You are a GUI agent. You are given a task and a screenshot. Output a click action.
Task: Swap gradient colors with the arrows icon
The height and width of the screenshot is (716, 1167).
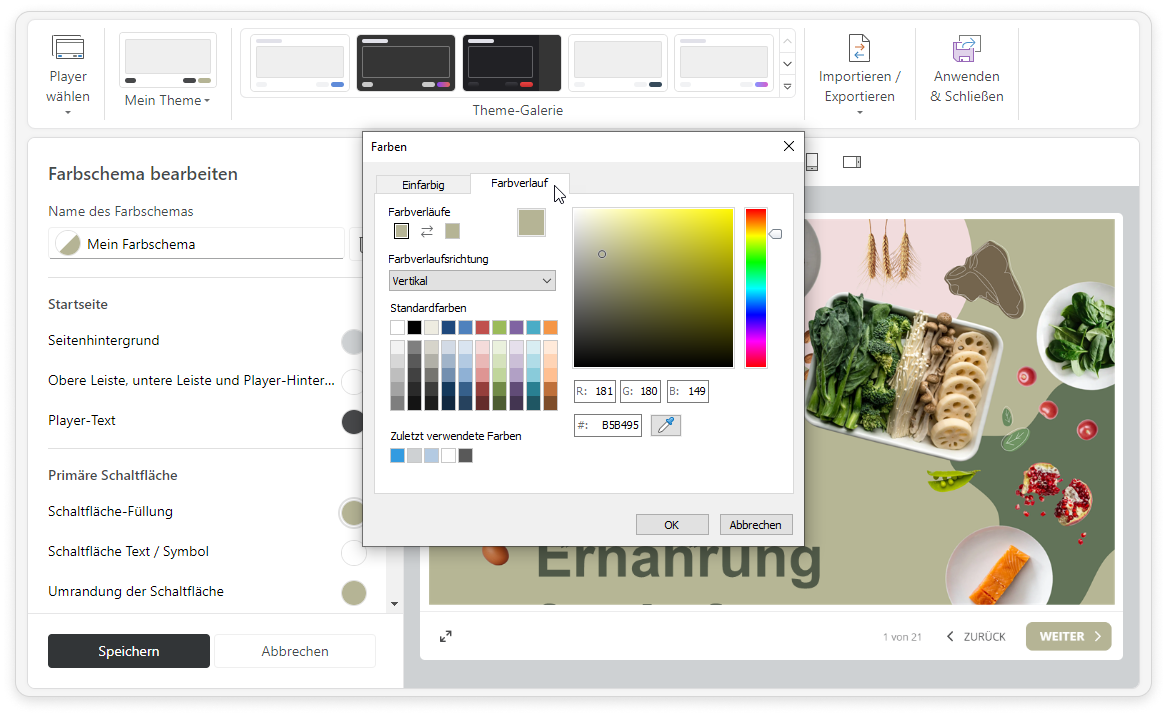[x=427, y=231]
